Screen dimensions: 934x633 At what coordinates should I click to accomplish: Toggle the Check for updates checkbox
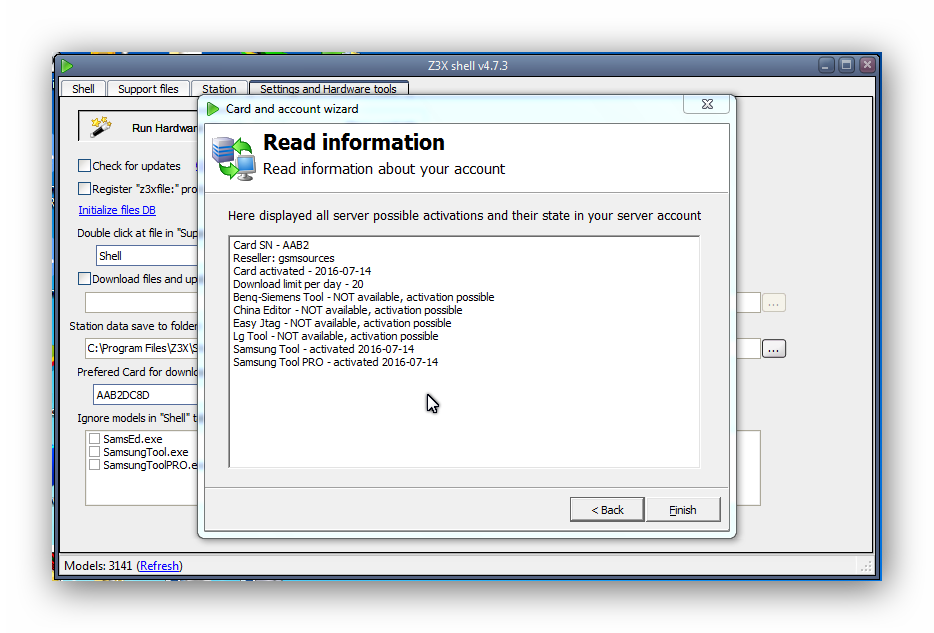point(85,166)
